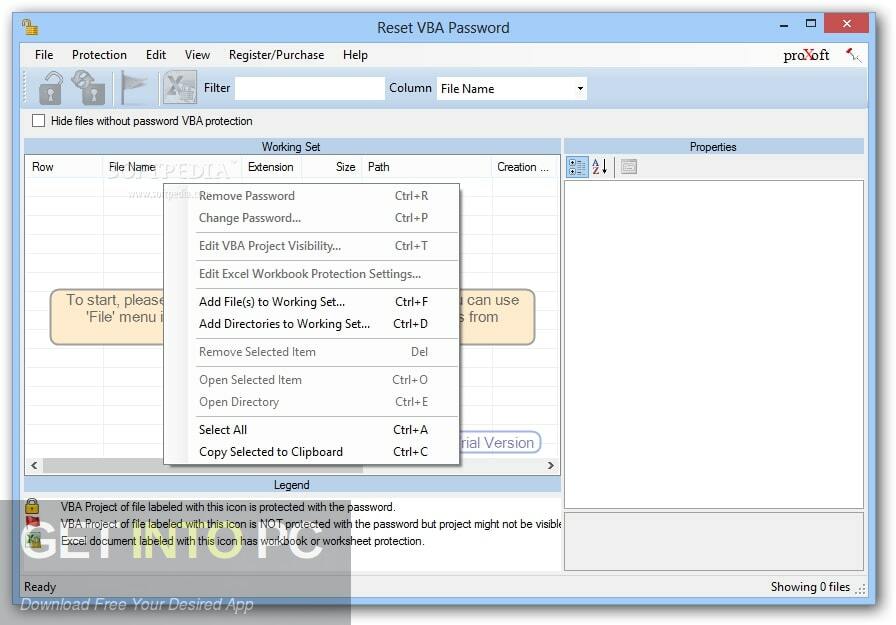Toggle Hide files without password VBA protection
This screenshot has width=896, height=625.
[x=38, y=121]
